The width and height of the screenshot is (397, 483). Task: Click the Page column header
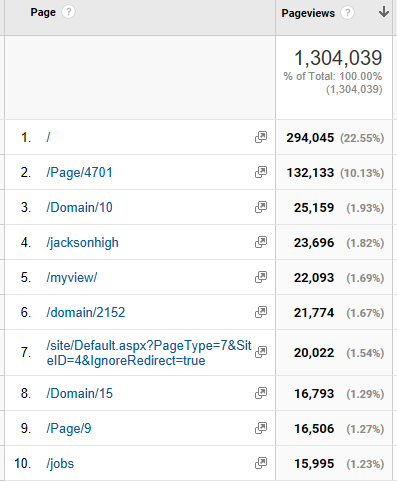point(43,12)
